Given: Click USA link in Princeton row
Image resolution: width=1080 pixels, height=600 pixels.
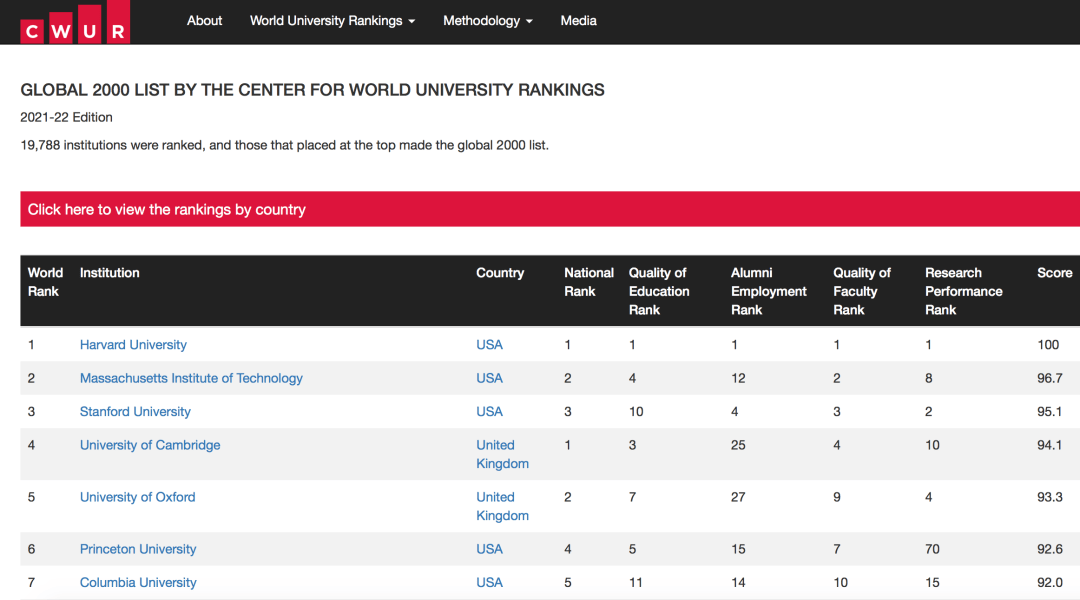Looking at the screenshot, I should coord(489,549).
